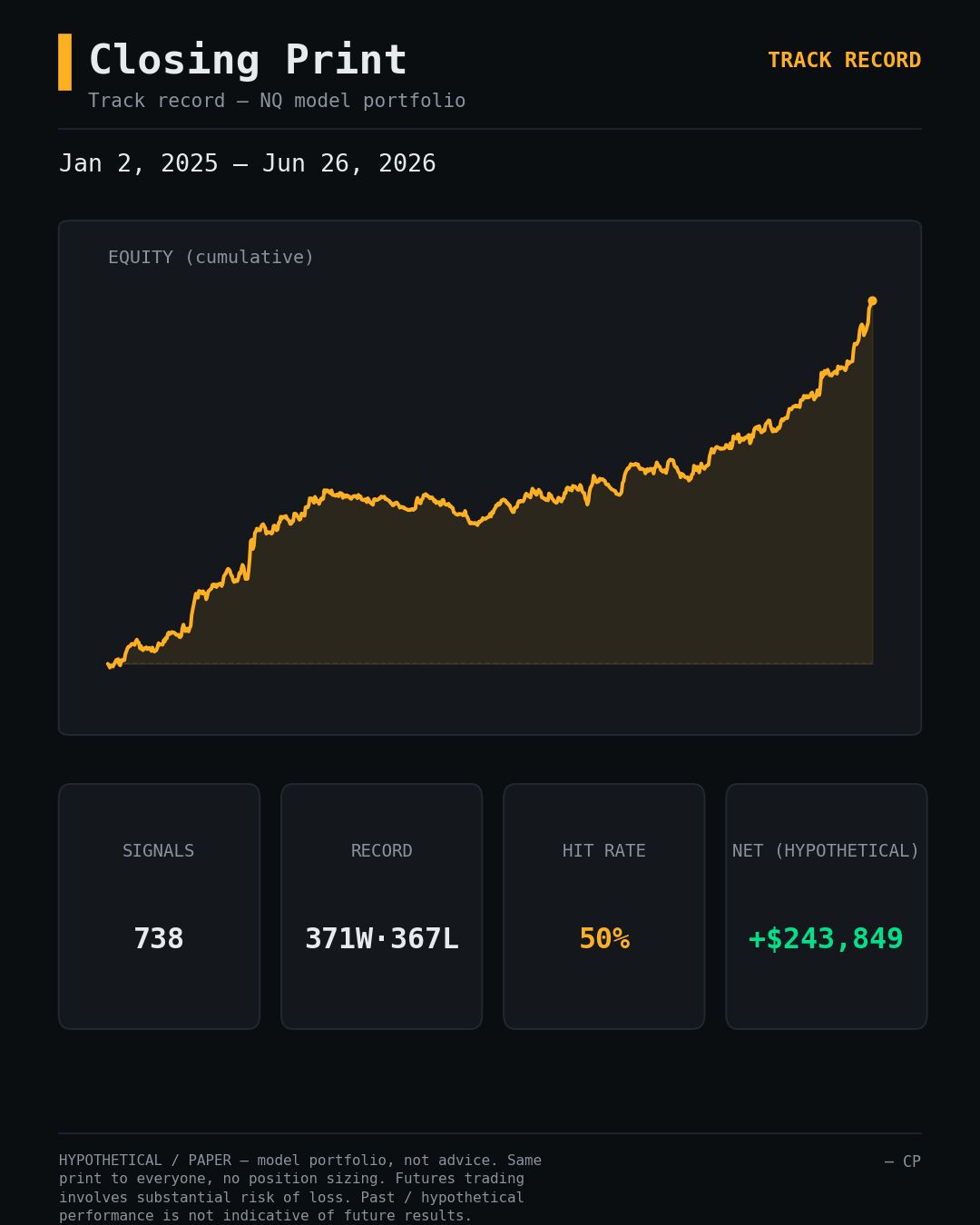
Task: Click the — CP signature
Action: click(903, 1161)
